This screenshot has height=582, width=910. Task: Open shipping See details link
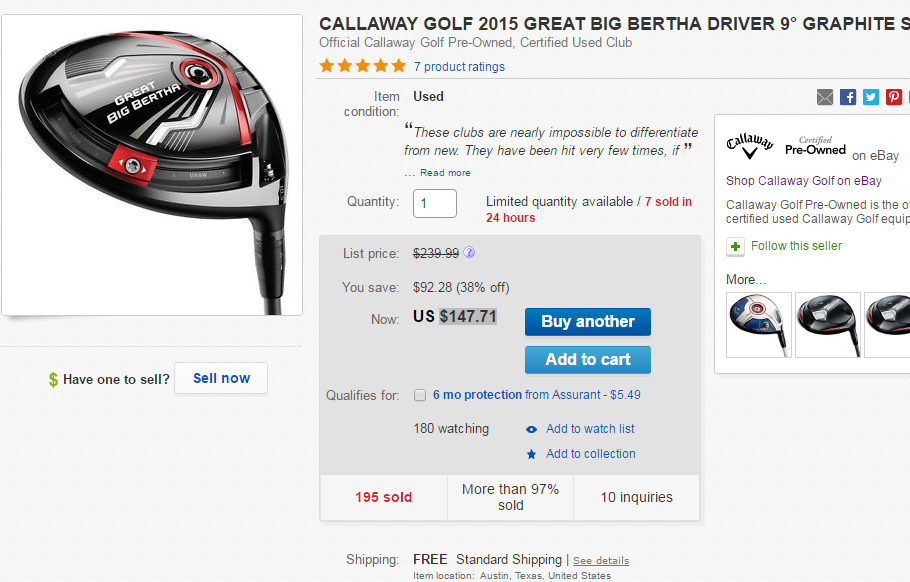pos(601,560)
